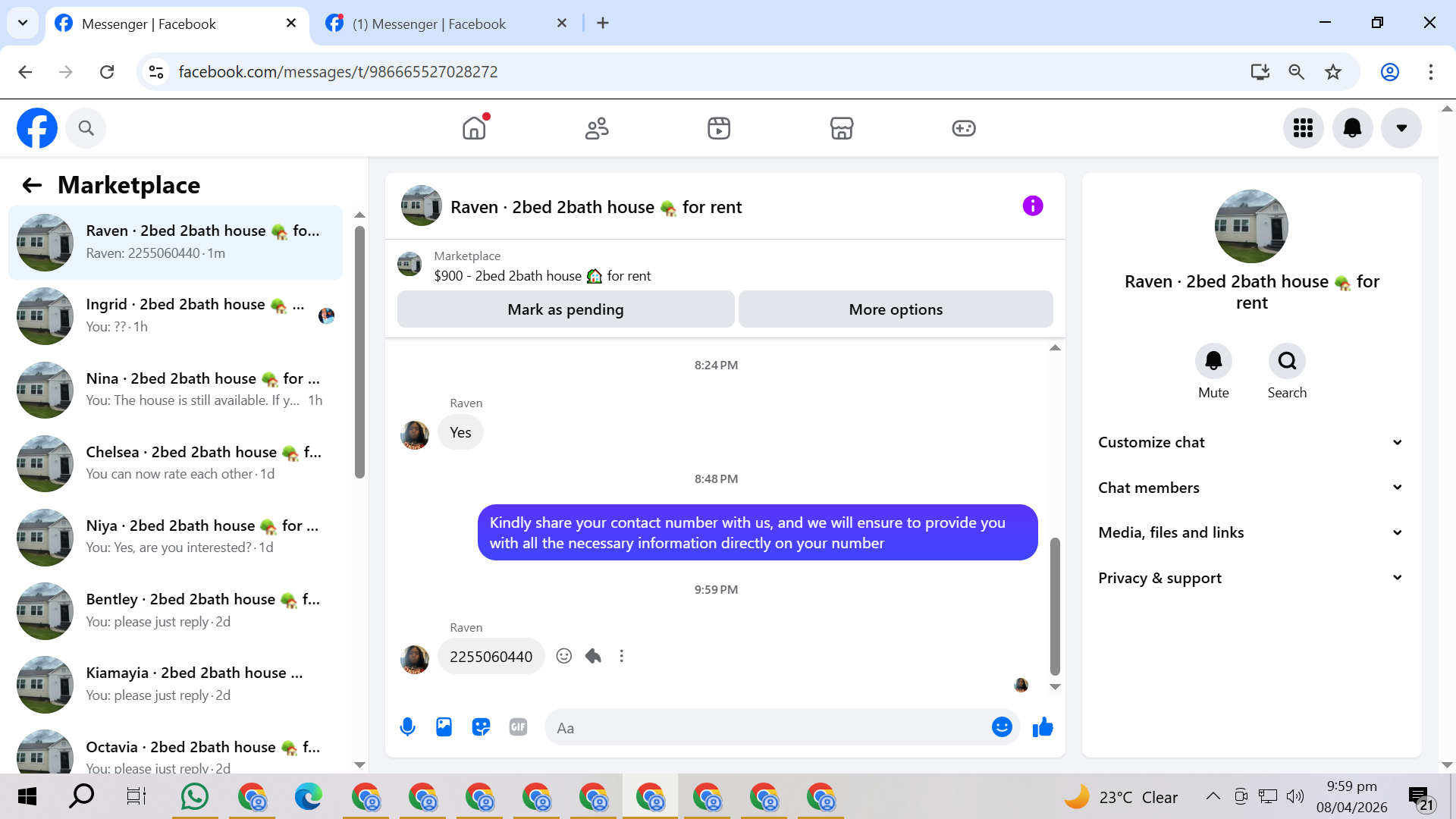Click Mark as pending button
1456x819 pixels.
click(x=565, y=309)
